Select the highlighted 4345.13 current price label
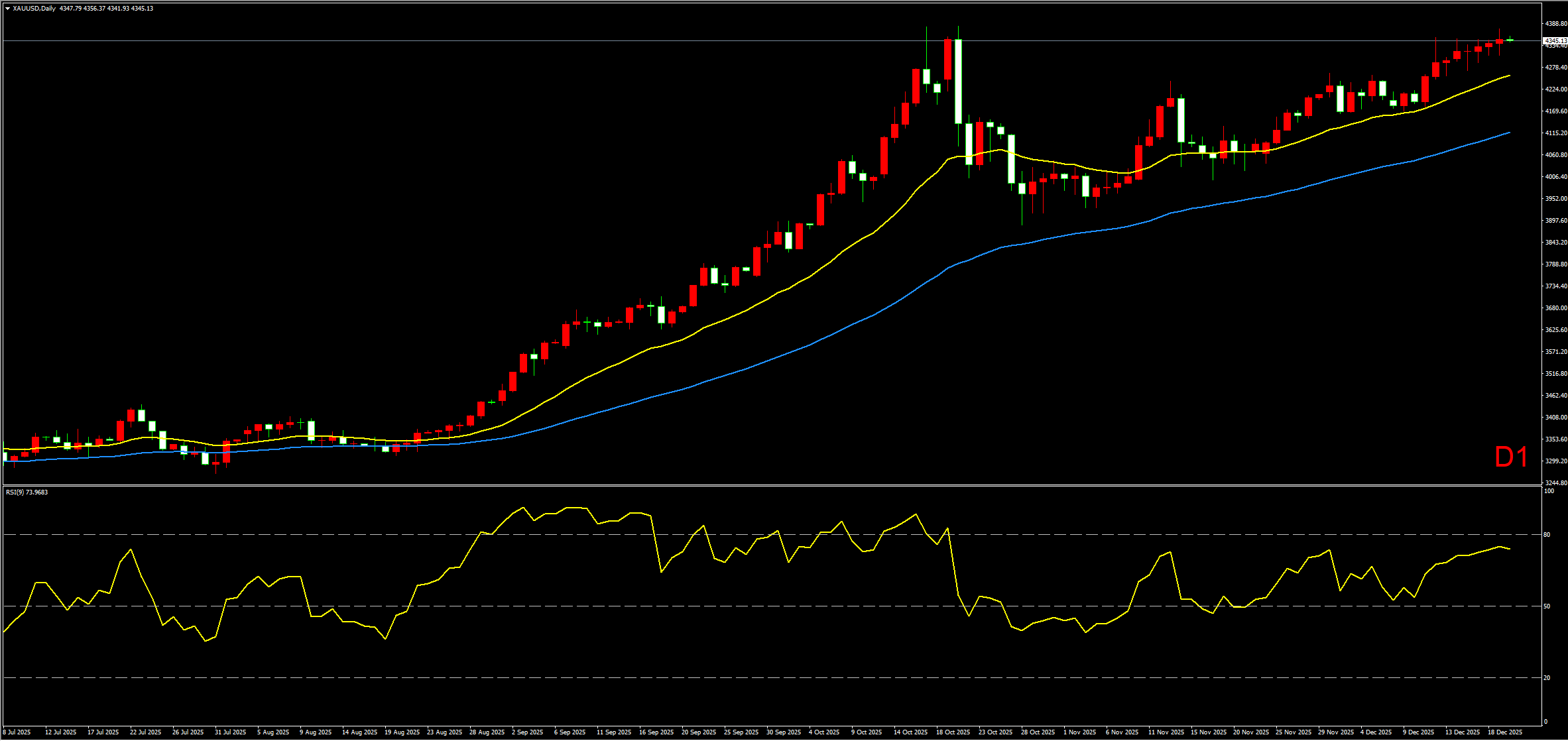The image size is (1568, 741). [x=1555, y=40]
